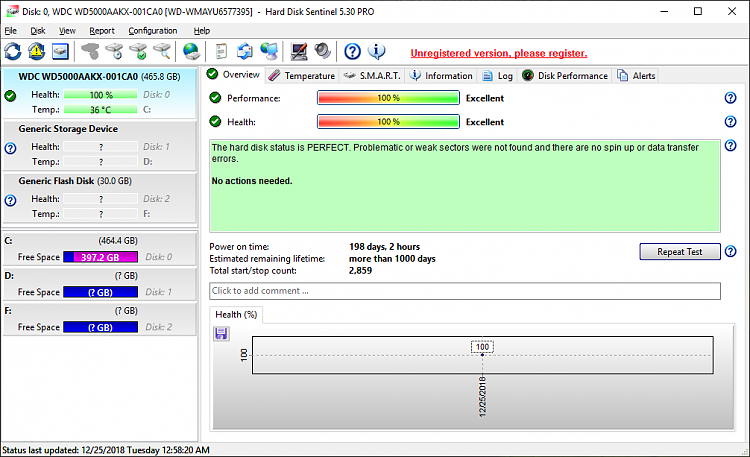Switch to the Overview tab
750x457 pixels.
[x=234, y=75]
